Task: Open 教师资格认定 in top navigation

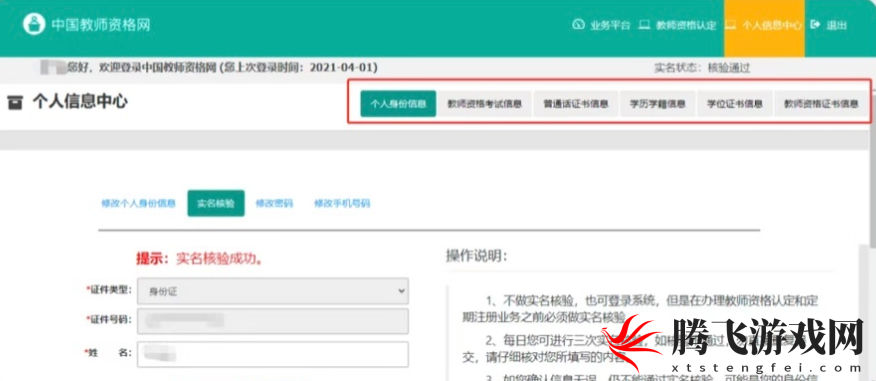Action: (686, 25)
